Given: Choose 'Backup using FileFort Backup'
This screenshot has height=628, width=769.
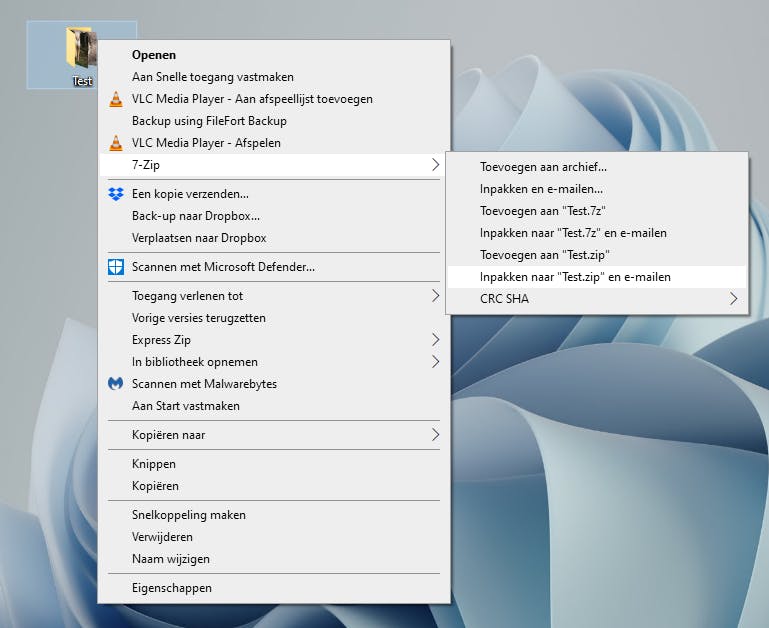Looking at the screenshot, I should [274, 121].
